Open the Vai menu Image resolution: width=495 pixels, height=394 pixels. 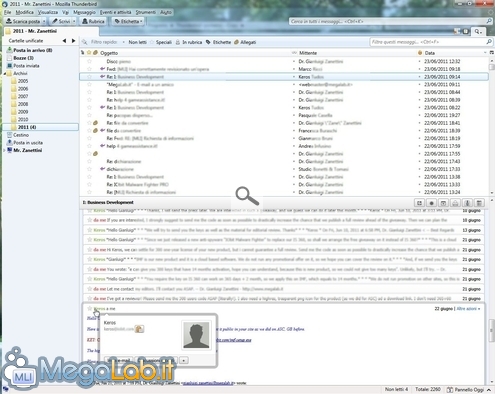[65, 12]
